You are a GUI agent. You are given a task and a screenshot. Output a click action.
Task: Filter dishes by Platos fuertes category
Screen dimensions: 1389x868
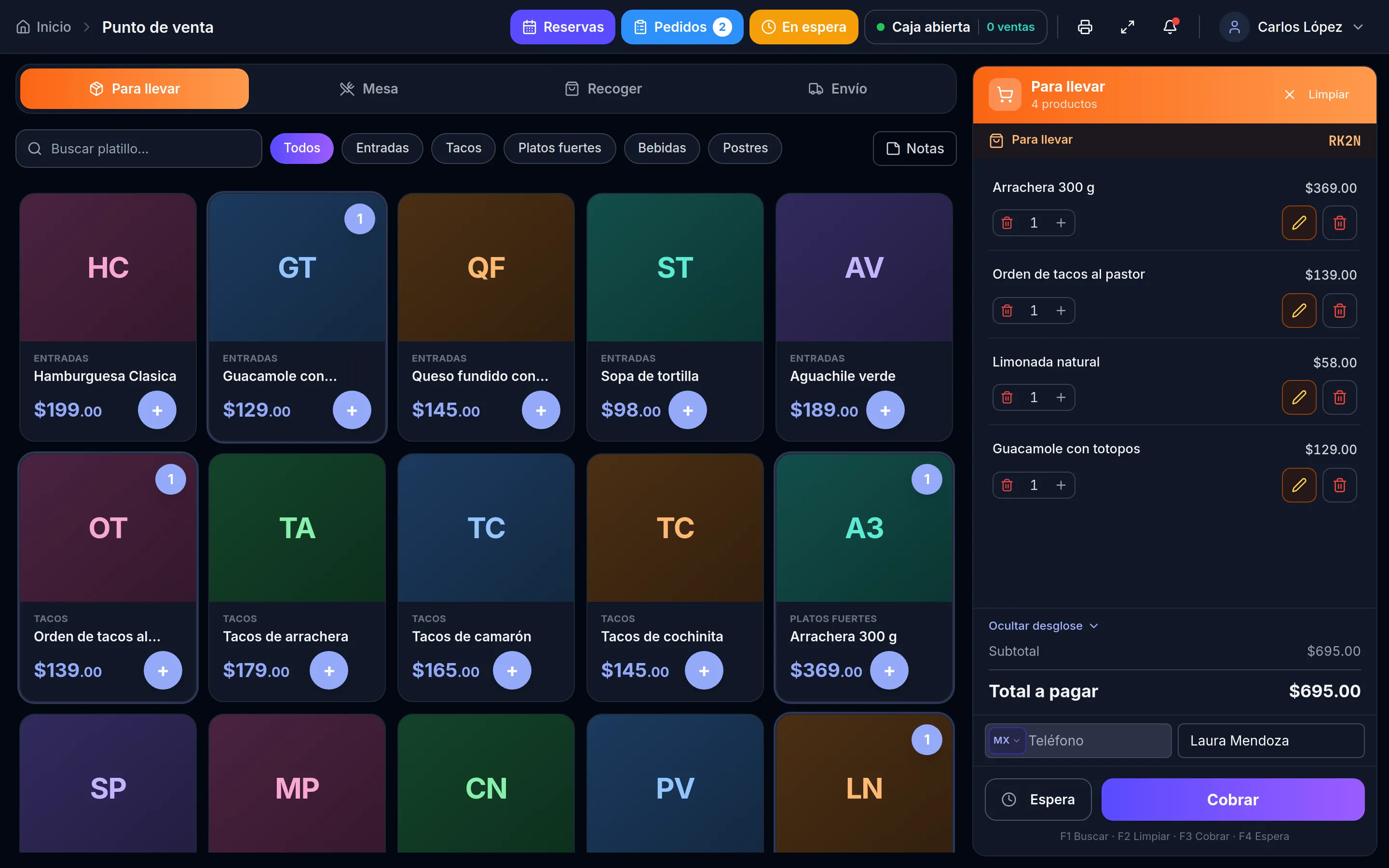559,148
